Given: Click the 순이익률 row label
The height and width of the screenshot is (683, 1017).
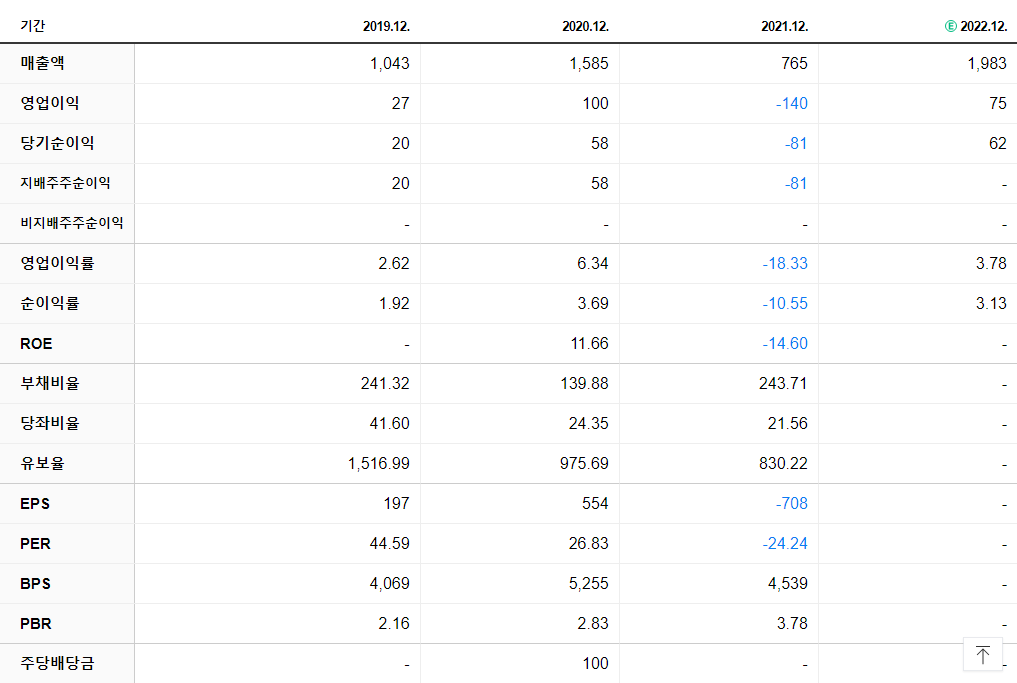Looking at the screenshot, I should 49,303.
